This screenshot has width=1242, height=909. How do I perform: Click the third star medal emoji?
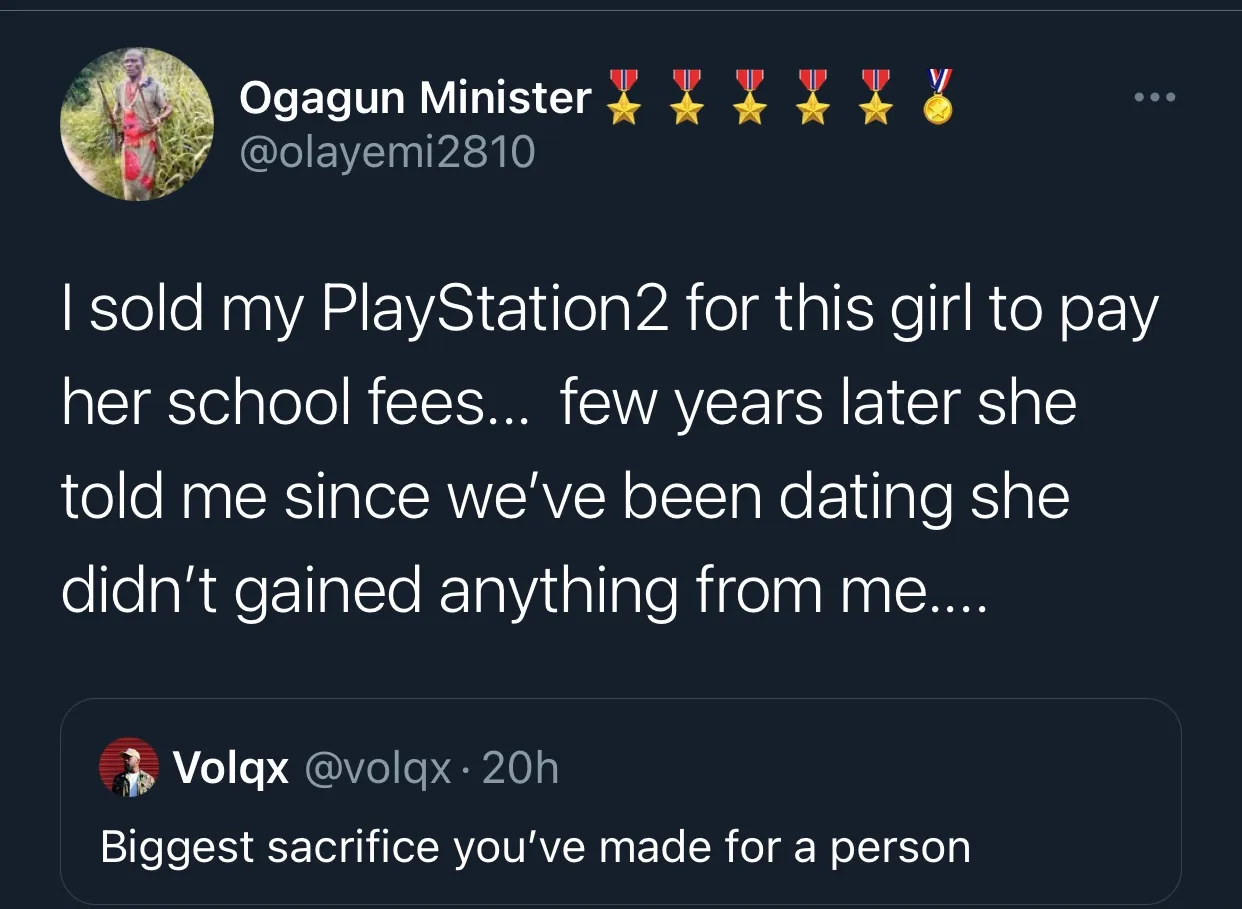click(x=750, y=97)
